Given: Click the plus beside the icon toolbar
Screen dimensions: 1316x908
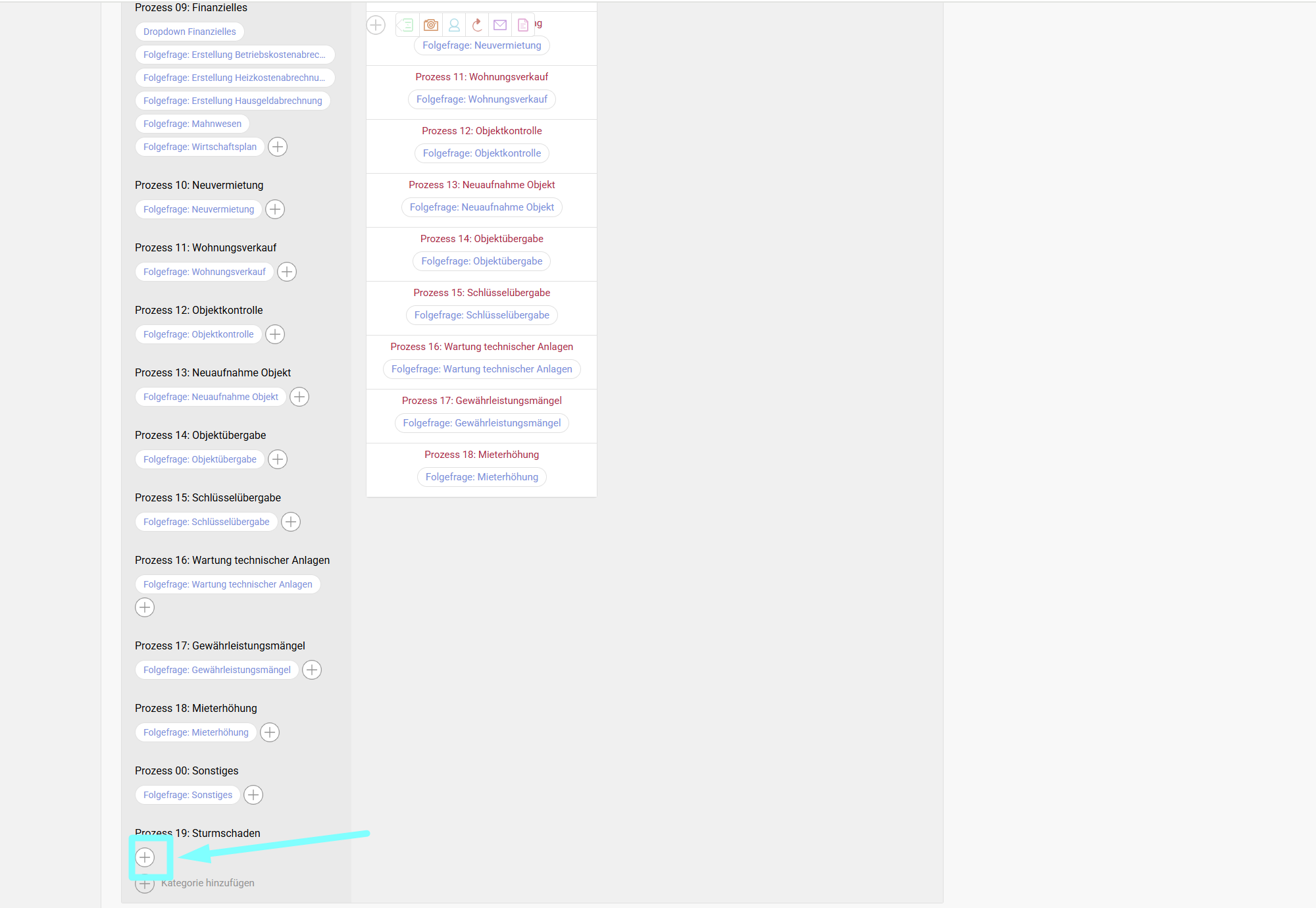Looking at the screenshot, I should [x=376, y=25].
